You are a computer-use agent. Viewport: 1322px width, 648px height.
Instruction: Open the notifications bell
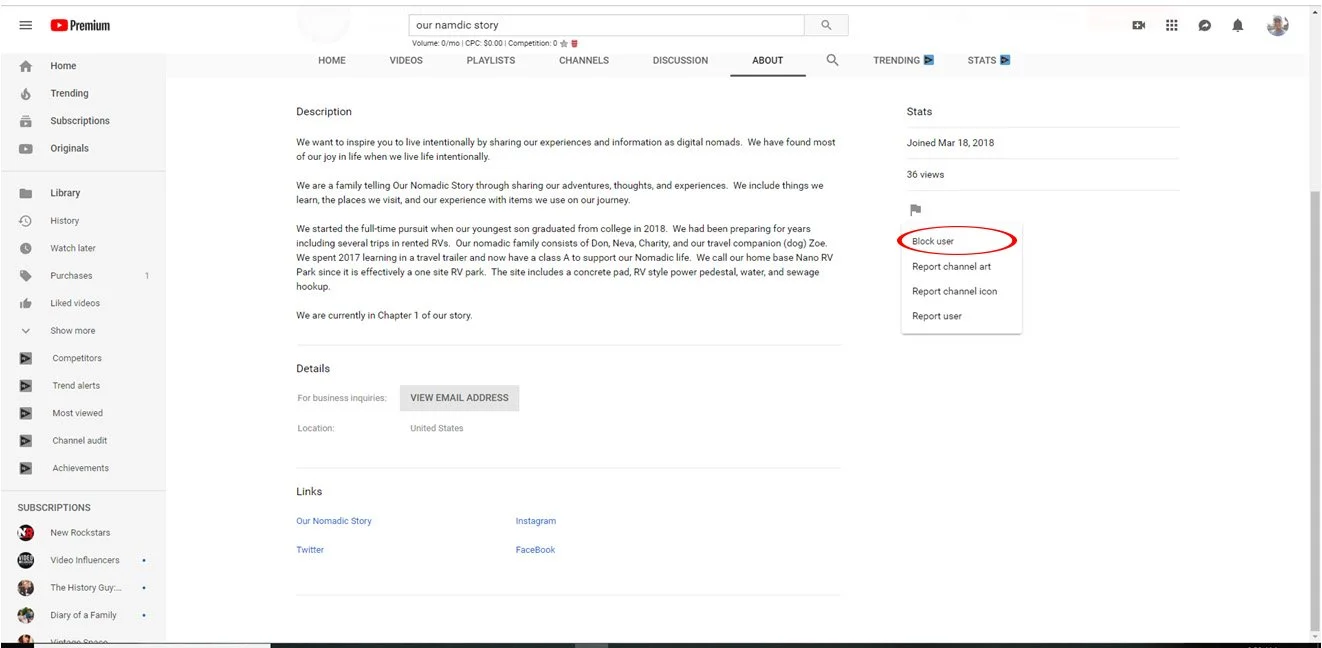pos(1238,26)
